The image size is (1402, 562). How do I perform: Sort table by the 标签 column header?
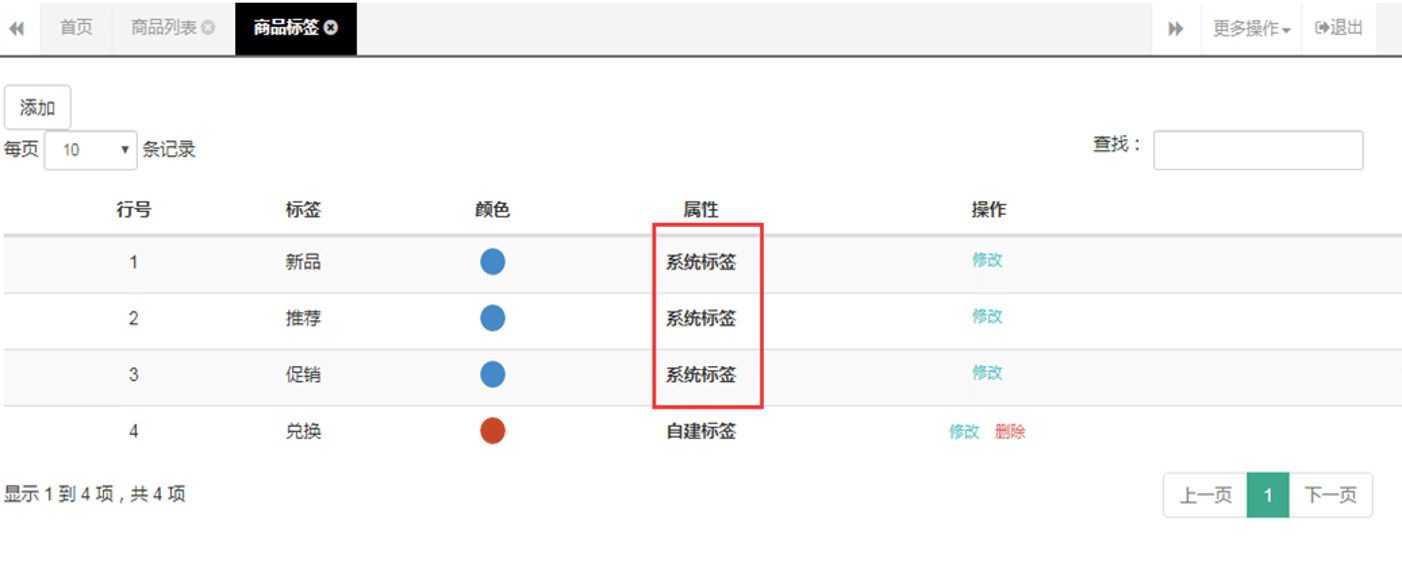click(x=303, y=210)
